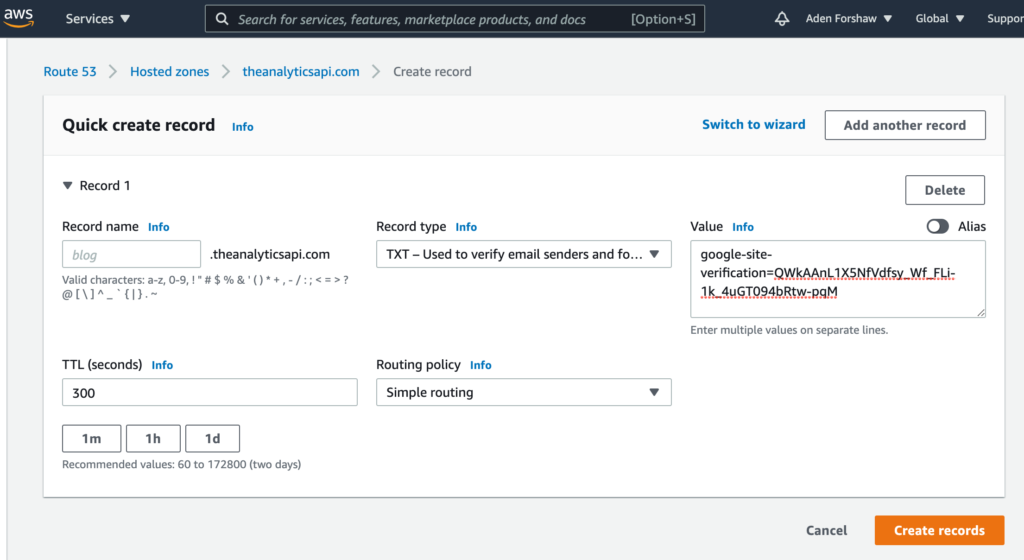Go to Hosted zones breadcrumb
The height and width of the screenshot is (560, 1024).
tap(169, 72)
